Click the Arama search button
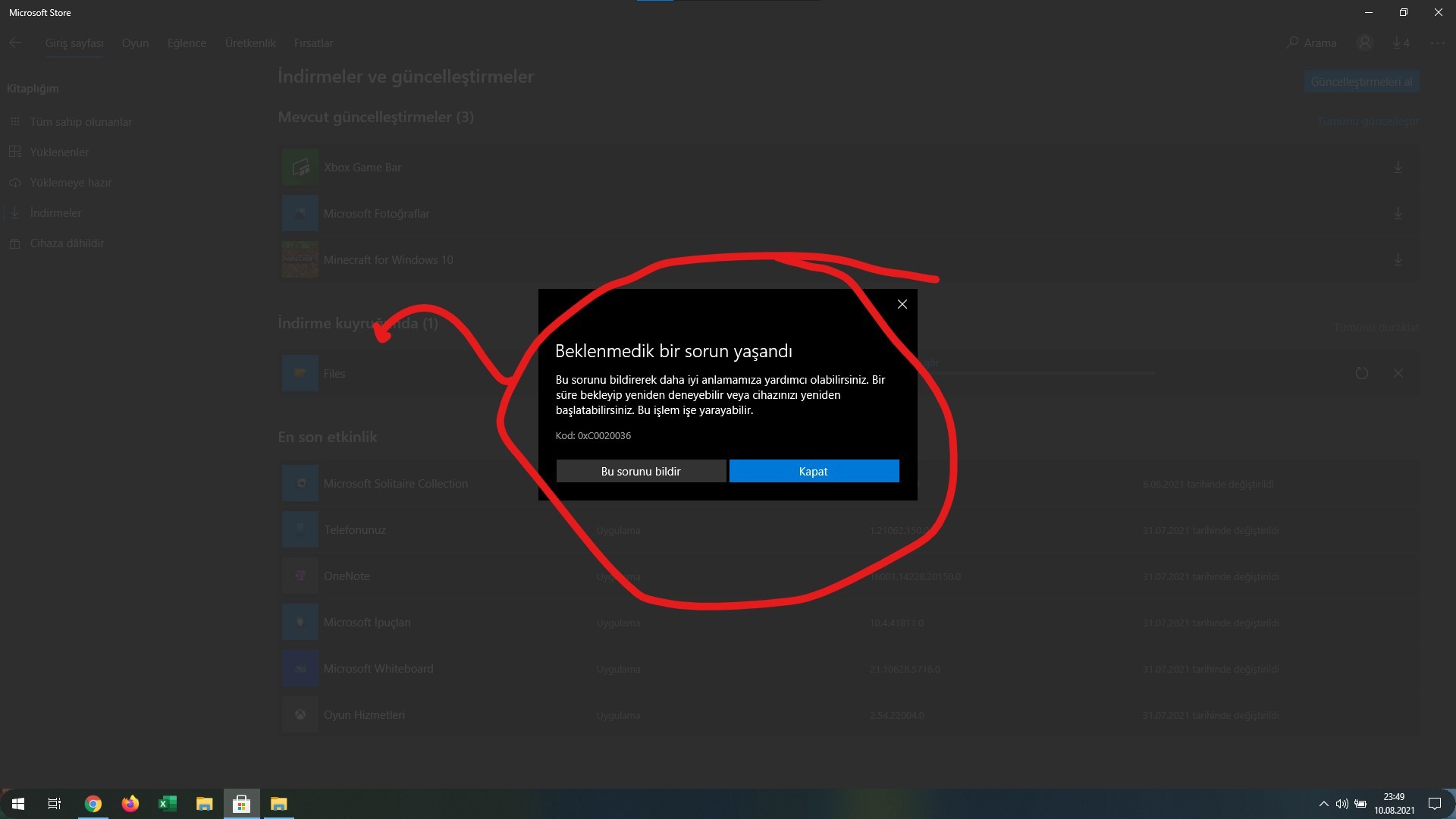The width and height of the screenshot is (1456, 819). [1312, 43]
